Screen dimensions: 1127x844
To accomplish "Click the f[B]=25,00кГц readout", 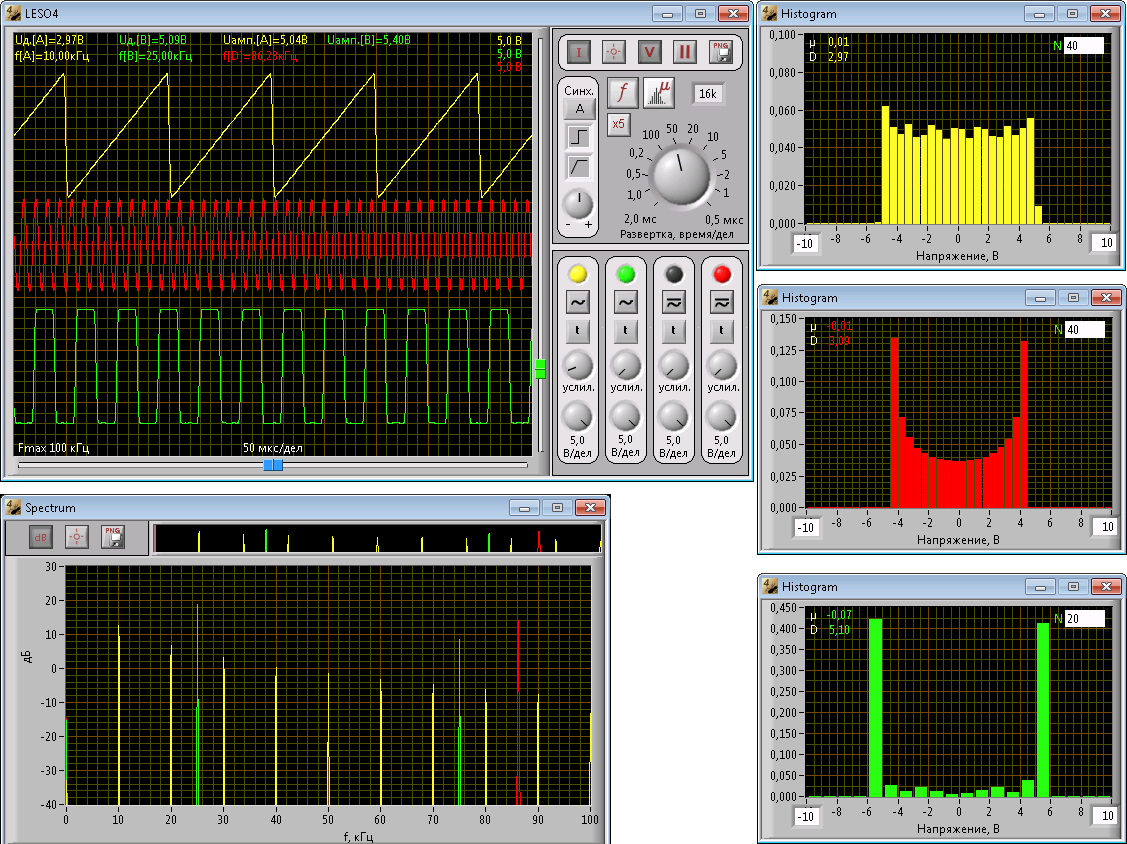I will tap(155, 55).
